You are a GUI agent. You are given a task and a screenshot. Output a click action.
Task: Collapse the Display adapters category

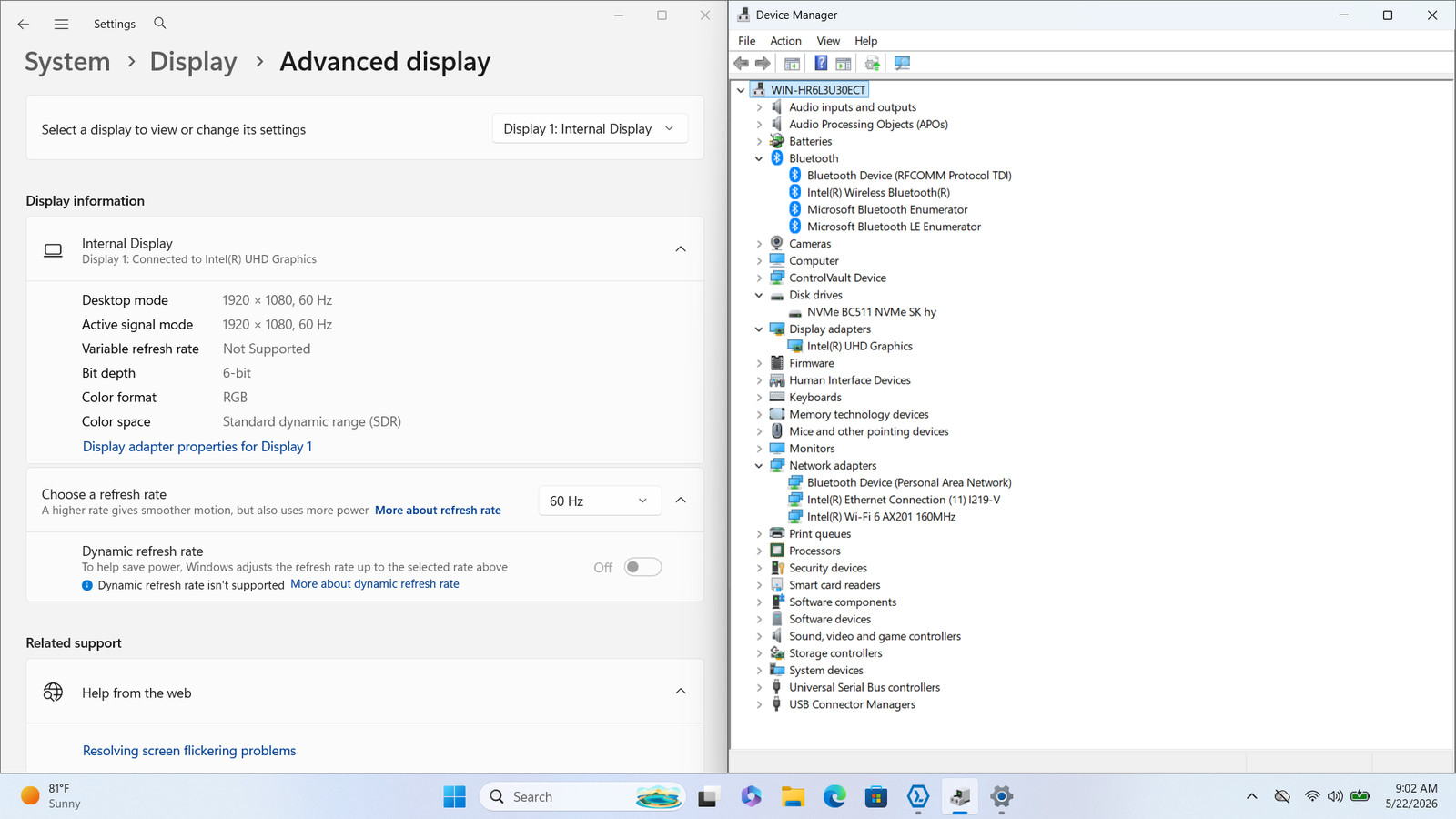[x=759, y=329]
